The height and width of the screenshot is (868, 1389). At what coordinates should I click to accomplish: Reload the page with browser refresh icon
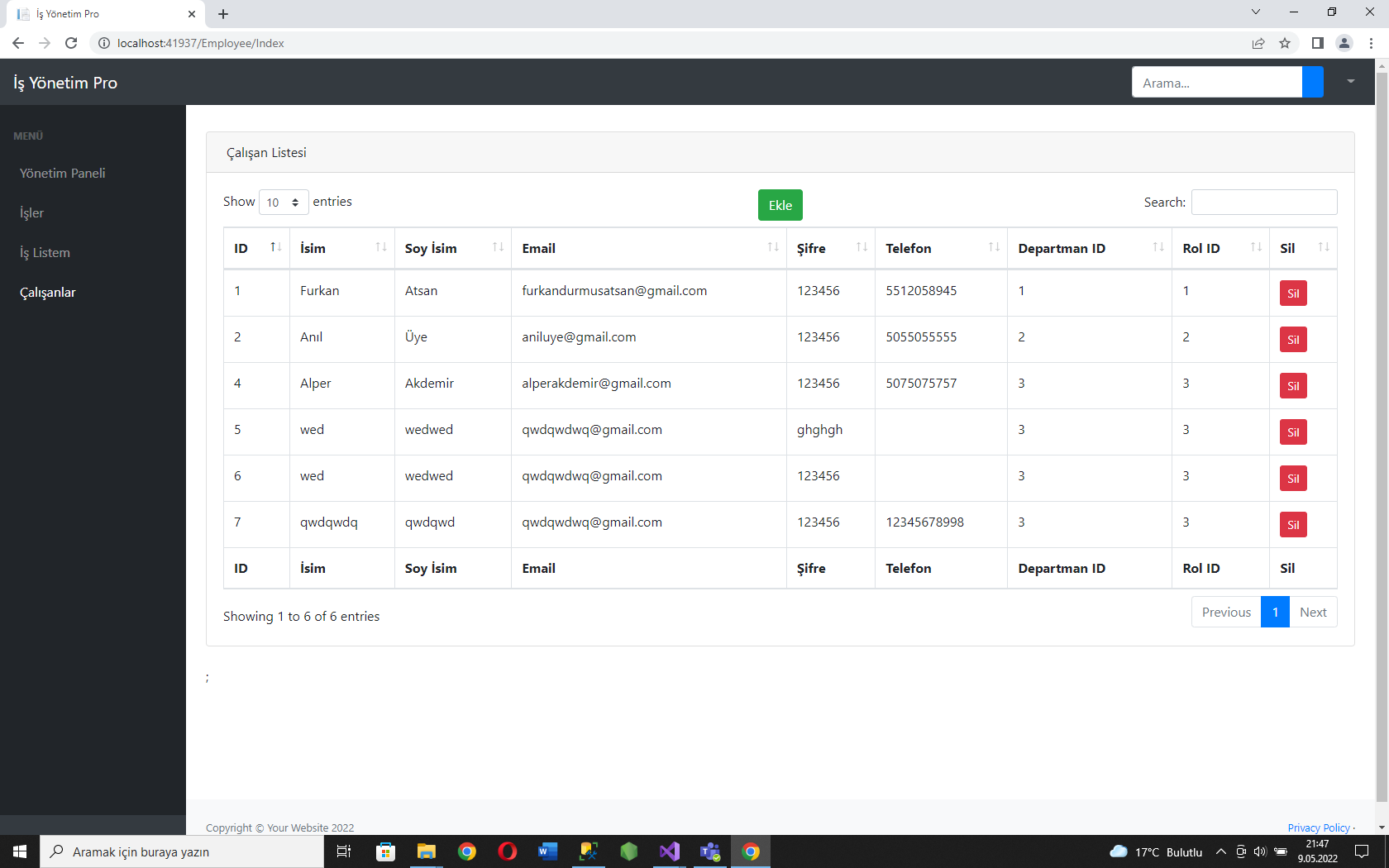click(x=71, y=43)
